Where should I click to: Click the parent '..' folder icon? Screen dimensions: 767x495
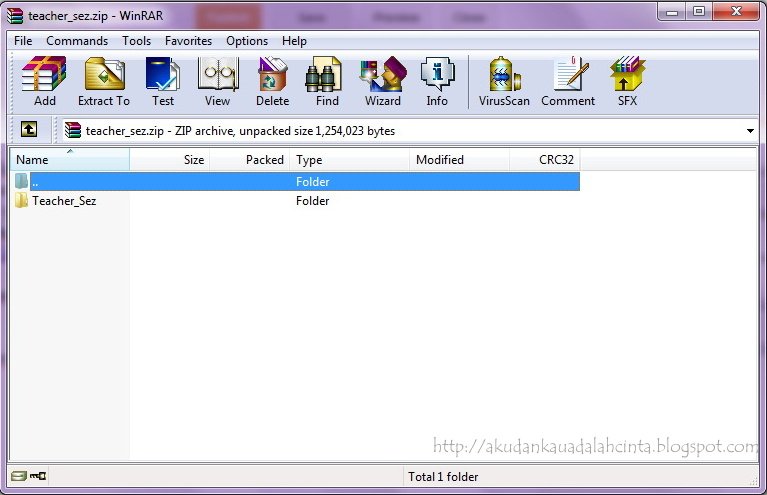tap(21, 181)
